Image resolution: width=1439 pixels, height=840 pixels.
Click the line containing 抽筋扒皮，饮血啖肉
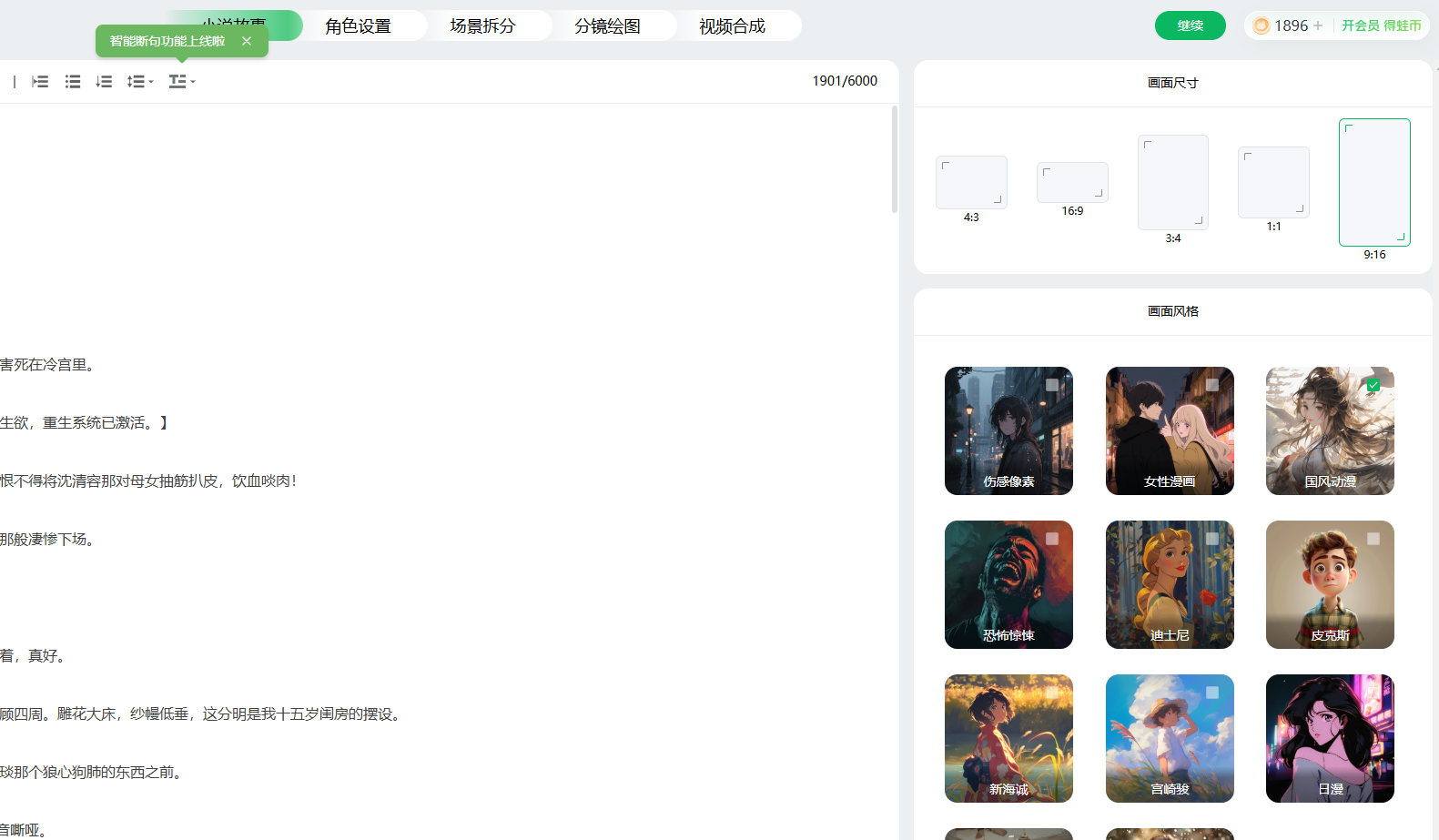(148, 481)
